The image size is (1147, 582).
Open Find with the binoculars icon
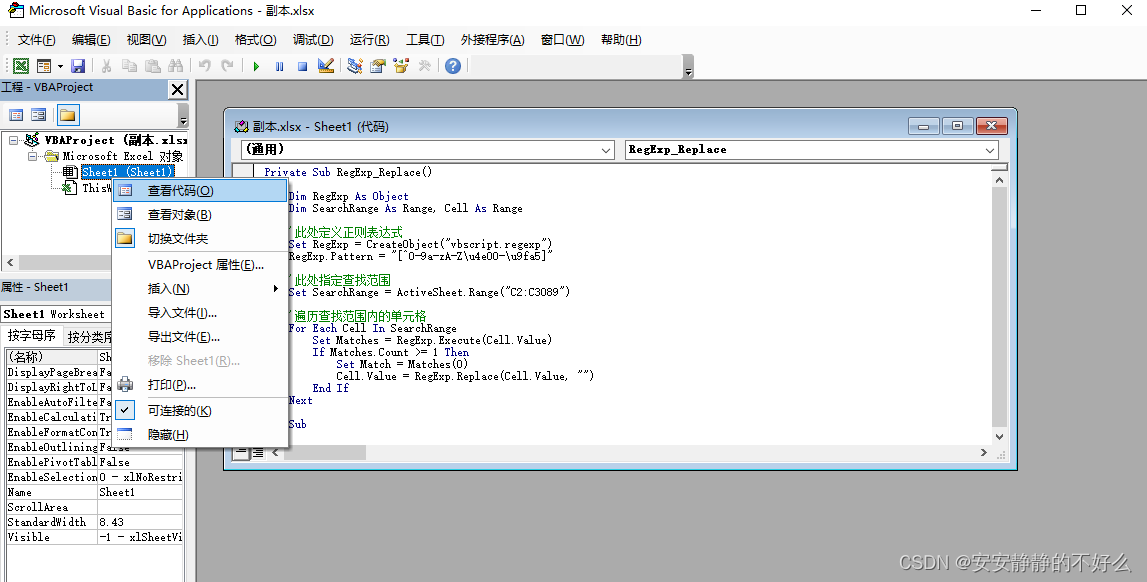[176, 66]
